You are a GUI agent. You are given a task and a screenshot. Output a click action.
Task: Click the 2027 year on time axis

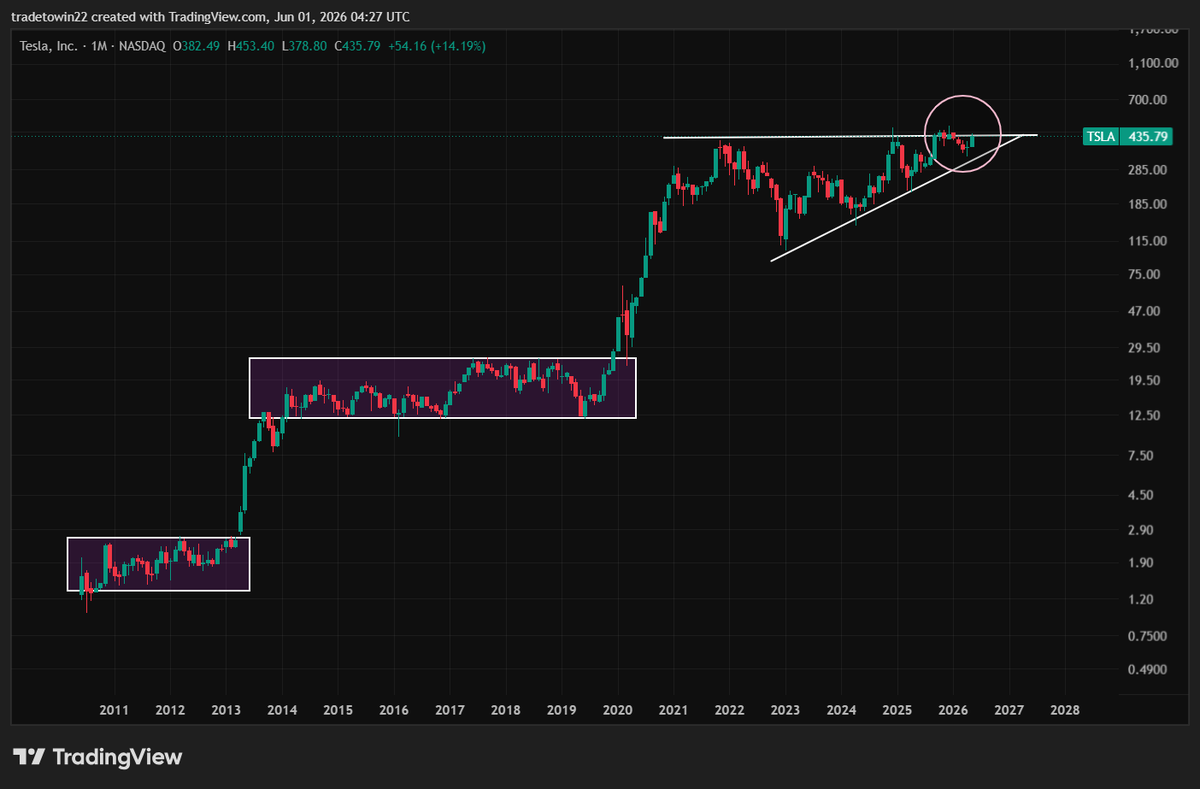(1010, 709)
